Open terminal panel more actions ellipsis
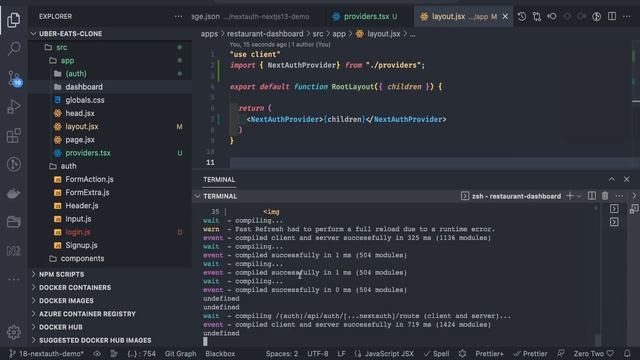This screenshot has height=360, width=640. point(619,196)
